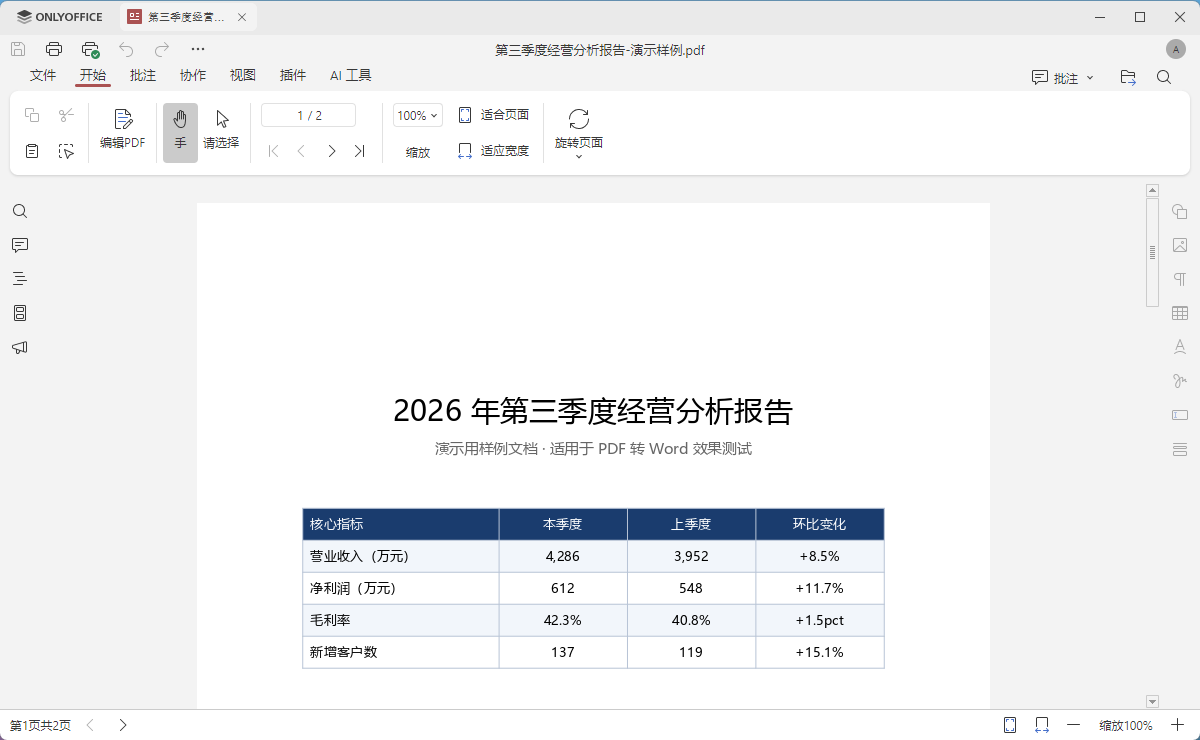1200x740 pixels.
Task: Open the three-dots more options menu
Action: tap(198, 49)
